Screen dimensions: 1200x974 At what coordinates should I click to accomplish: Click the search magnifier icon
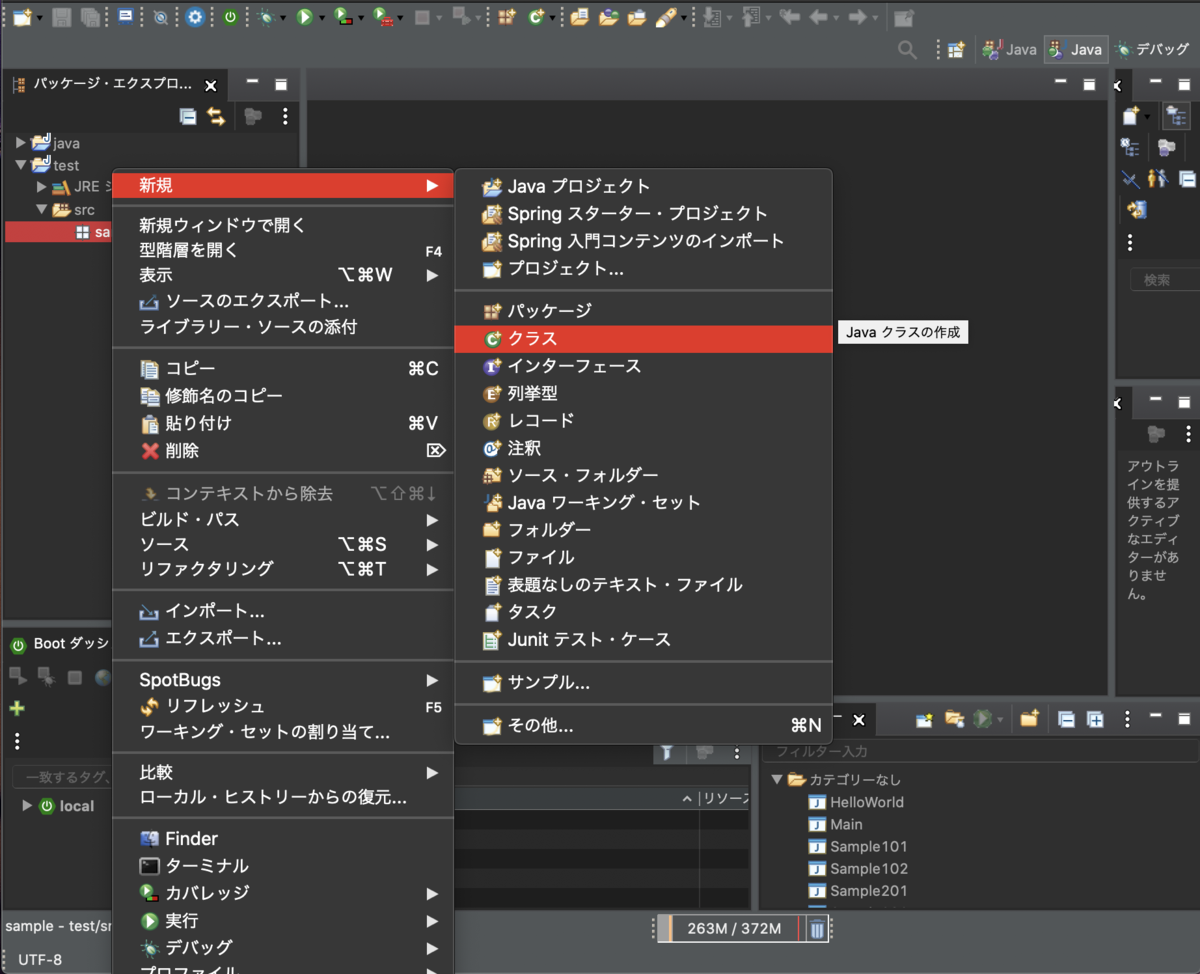(x=907, y=49)
